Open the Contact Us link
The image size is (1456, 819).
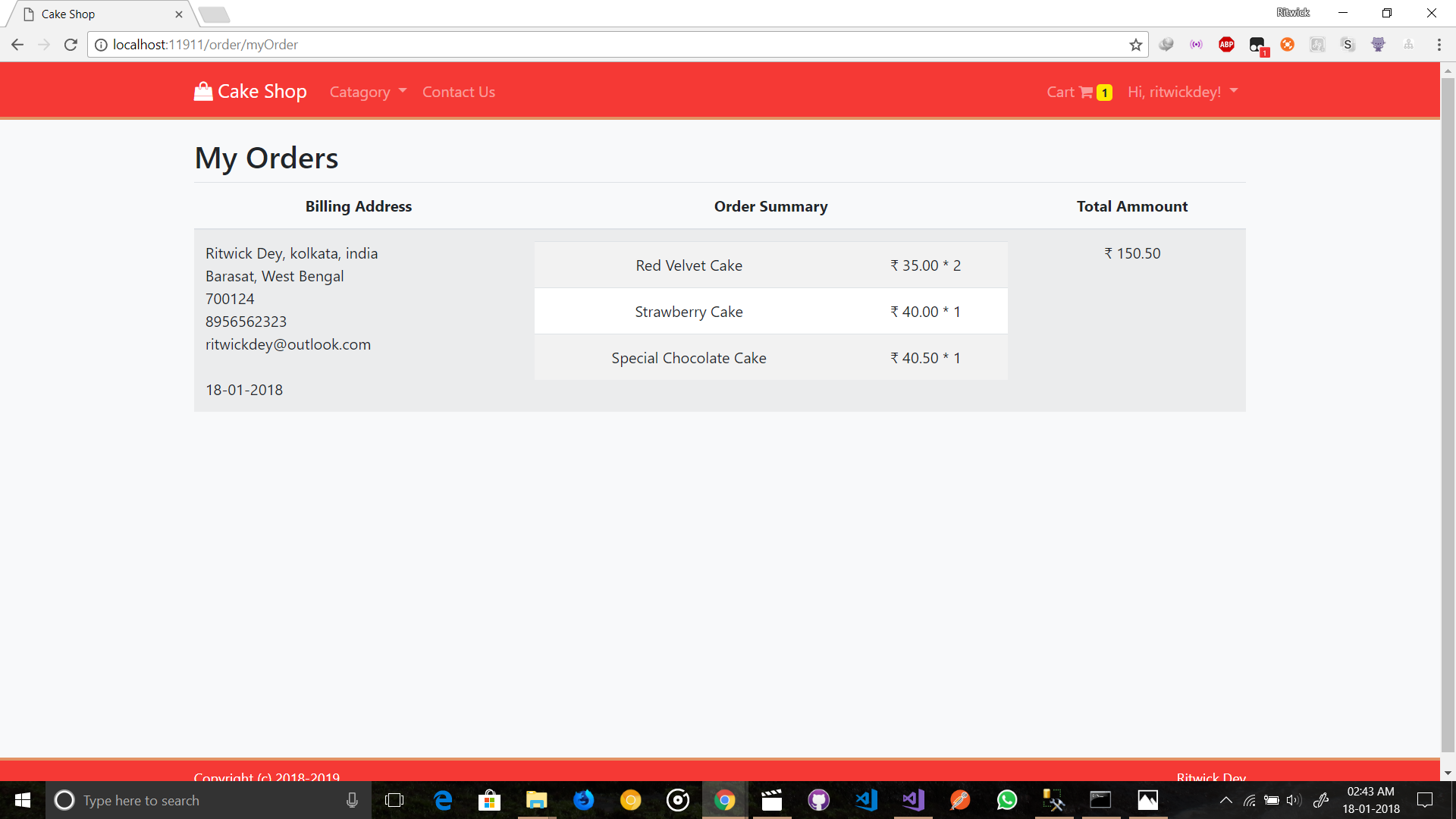click(x=458, y=92)
